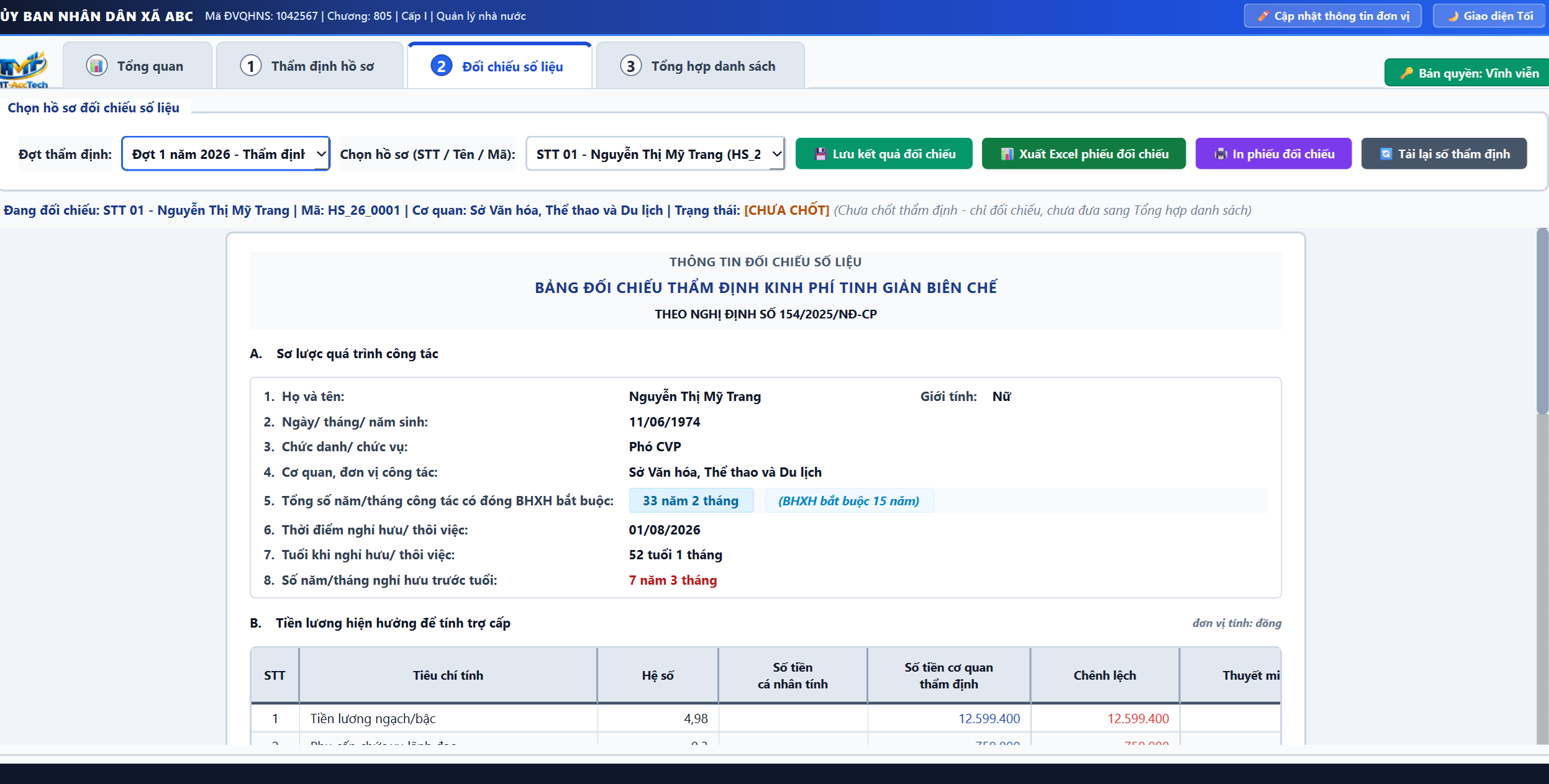Select the Đối chiếu số liệu tab
Viewport: 1549px width, 784px height.
click(499, 66)
